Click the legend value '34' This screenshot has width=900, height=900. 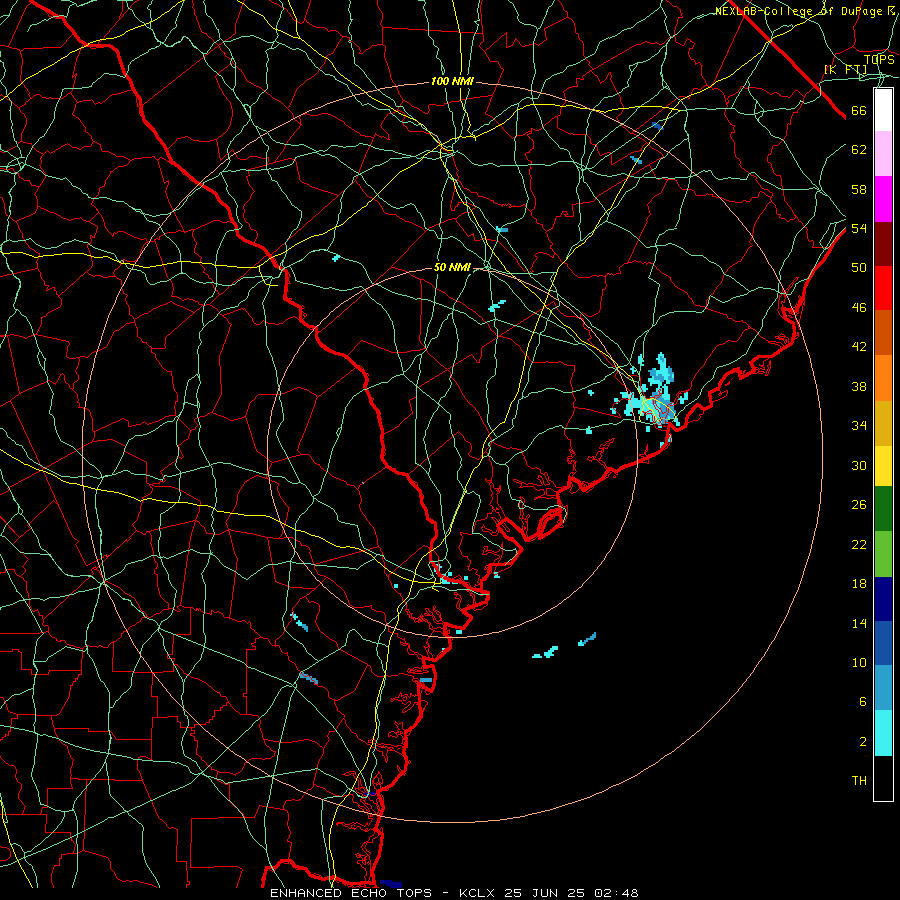pyautogui.click(x=859, y=426)
